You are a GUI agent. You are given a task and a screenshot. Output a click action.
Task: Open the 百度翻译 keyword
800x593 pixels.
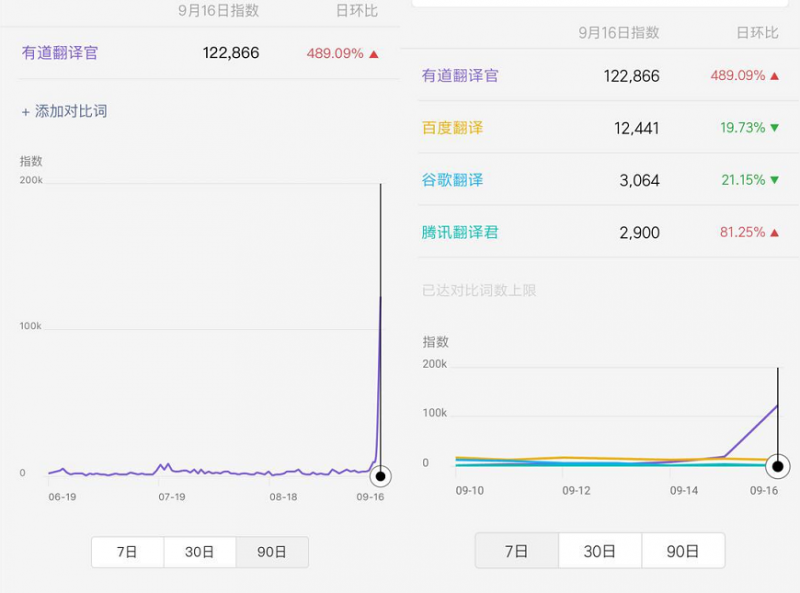tap(452, 128)
